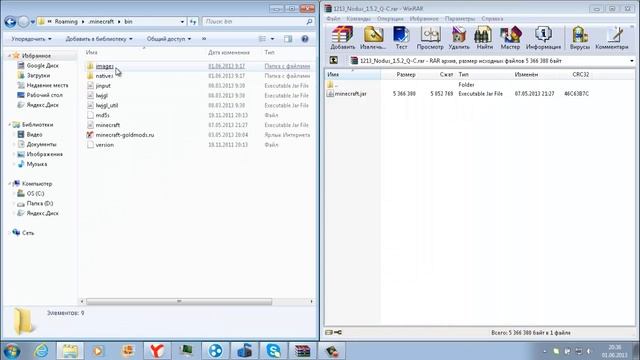
Task: Open the Общий доступ dropdown
Action: pyautogui.click(x=169, y=39)
